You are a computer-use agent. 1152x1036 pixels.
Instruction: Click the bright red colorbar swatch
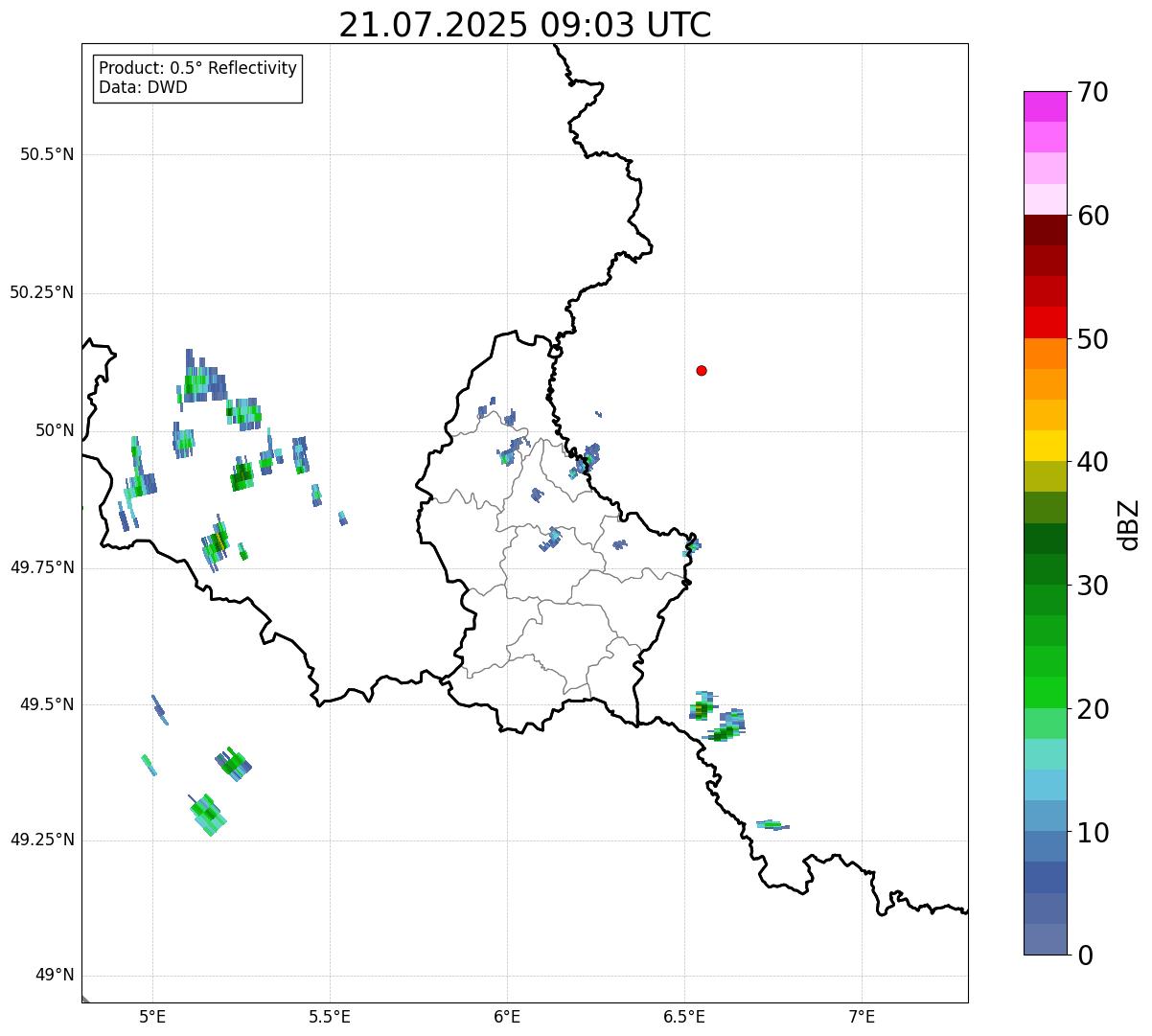pyautogui.click(x=1046, y=323)
